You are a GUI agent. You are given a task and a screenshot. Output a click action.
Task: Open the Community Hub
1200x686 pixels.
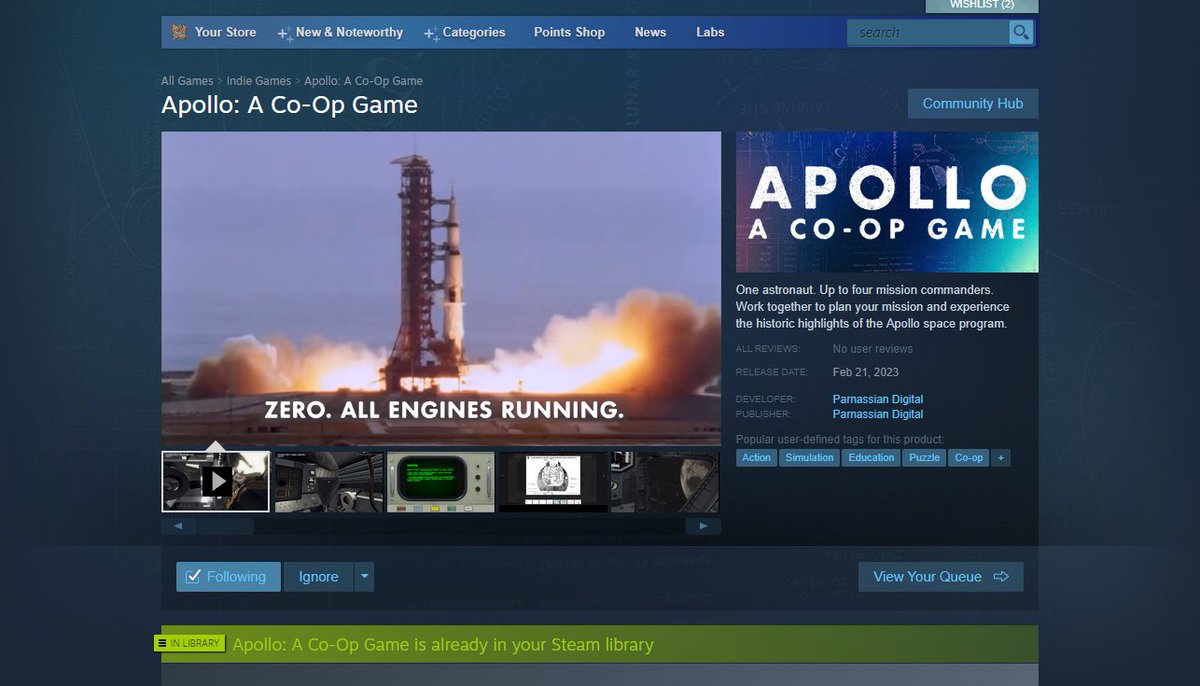[973, 104]
